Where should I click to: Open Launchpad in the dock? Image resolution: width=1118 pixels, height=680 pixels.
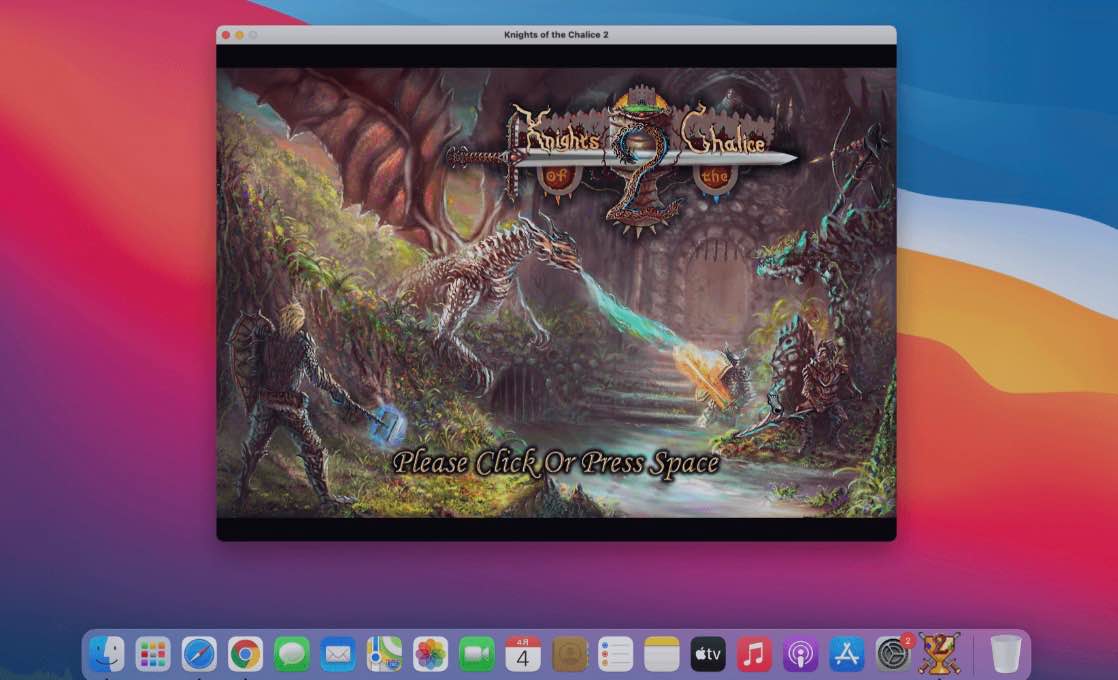[x=153, y=654]
